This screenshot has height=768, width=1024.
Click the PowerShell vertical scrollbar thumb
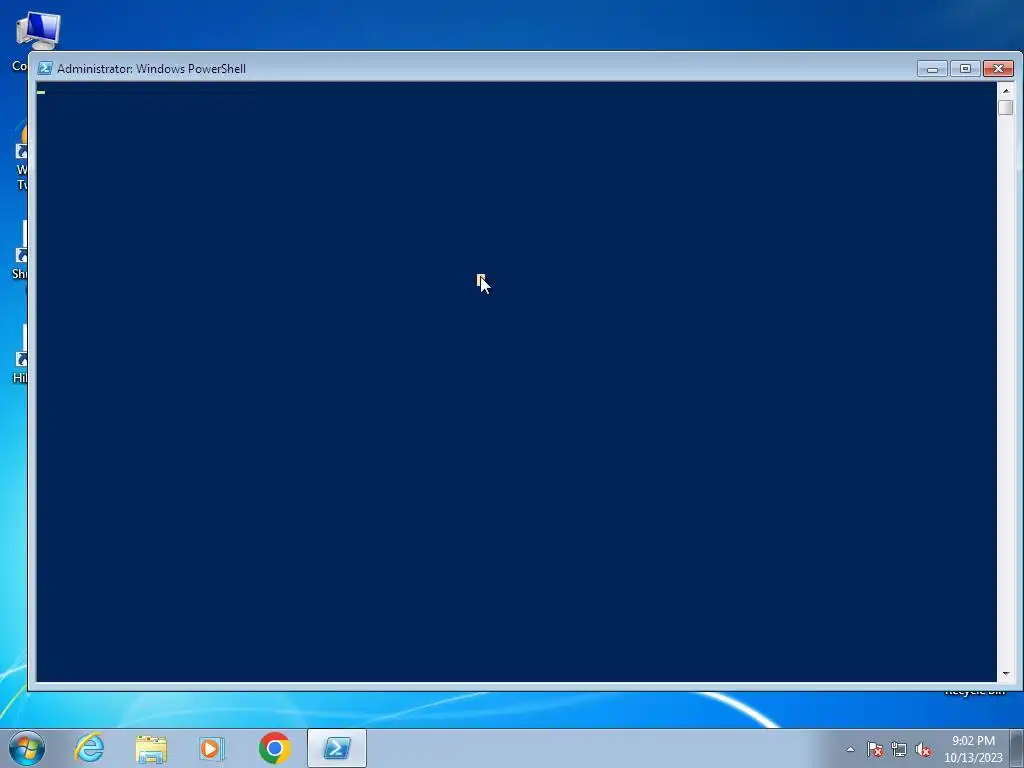pos(1006,108)
